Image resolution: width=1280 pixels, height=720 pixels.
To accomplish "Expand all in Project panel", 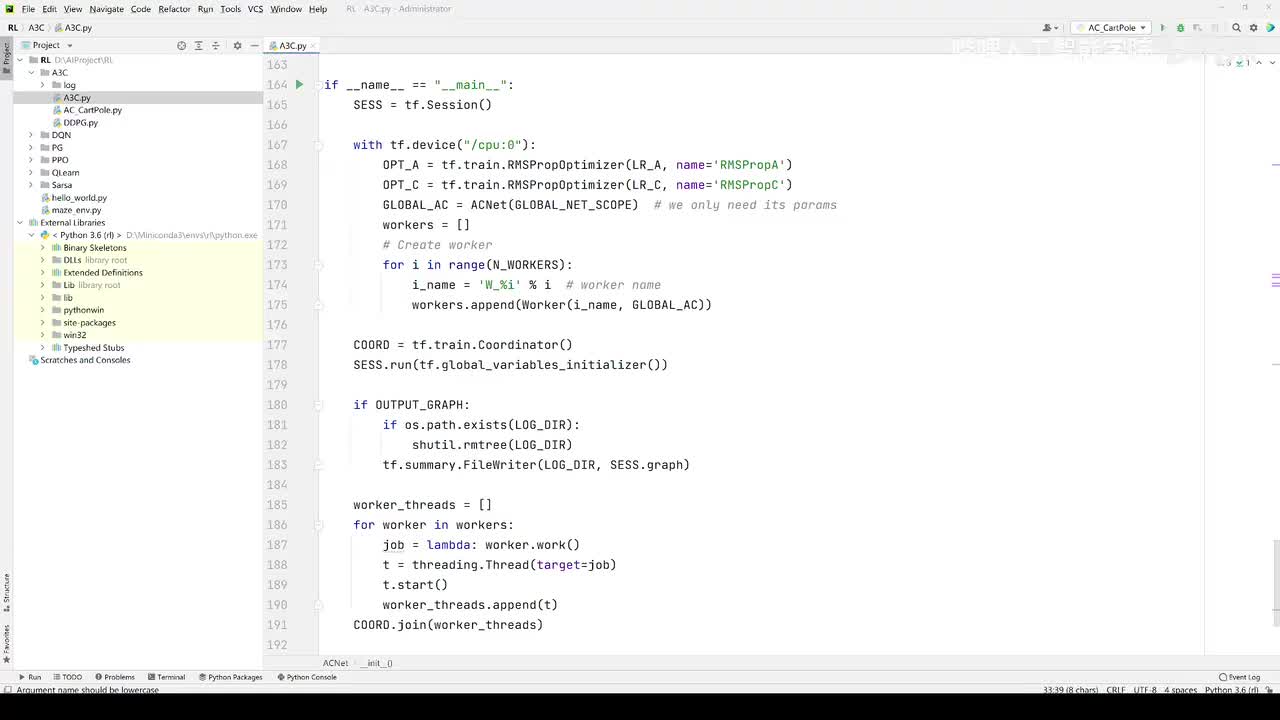I will coord(198,45).
